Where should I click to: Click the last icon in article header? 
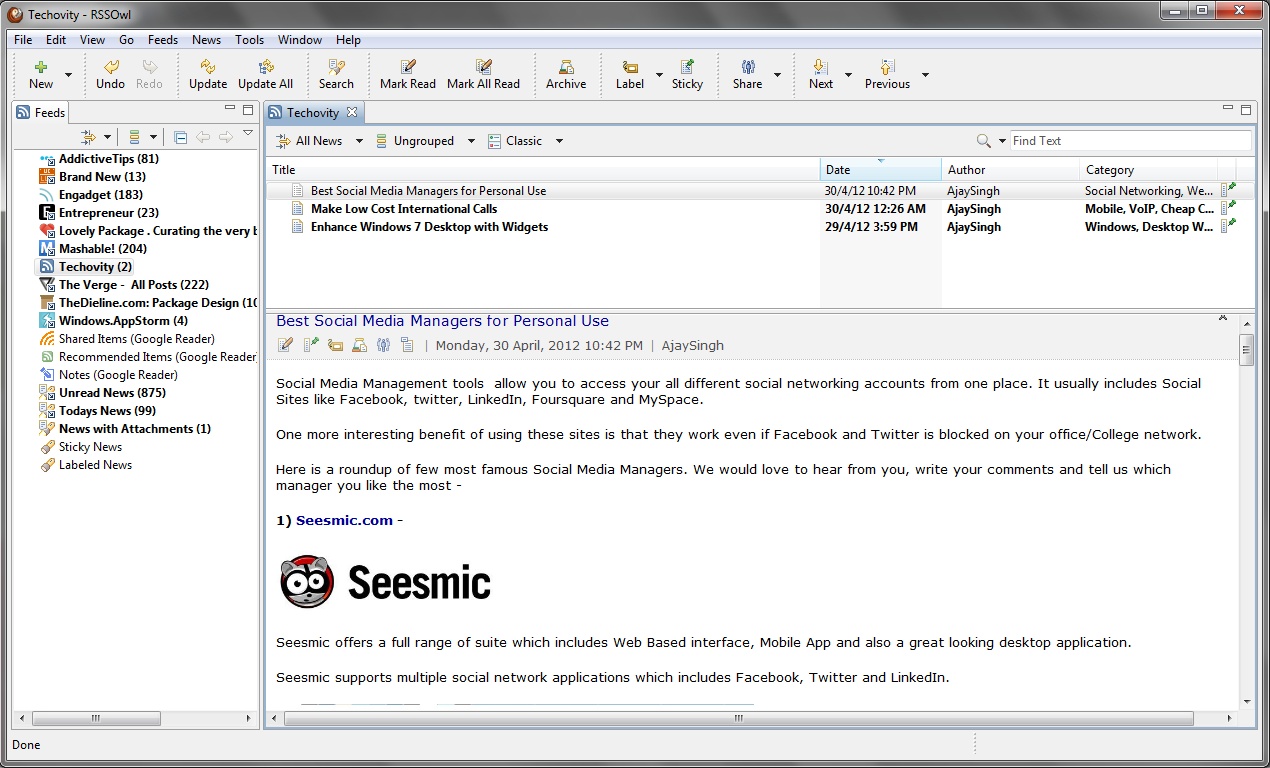click(407, 346)
